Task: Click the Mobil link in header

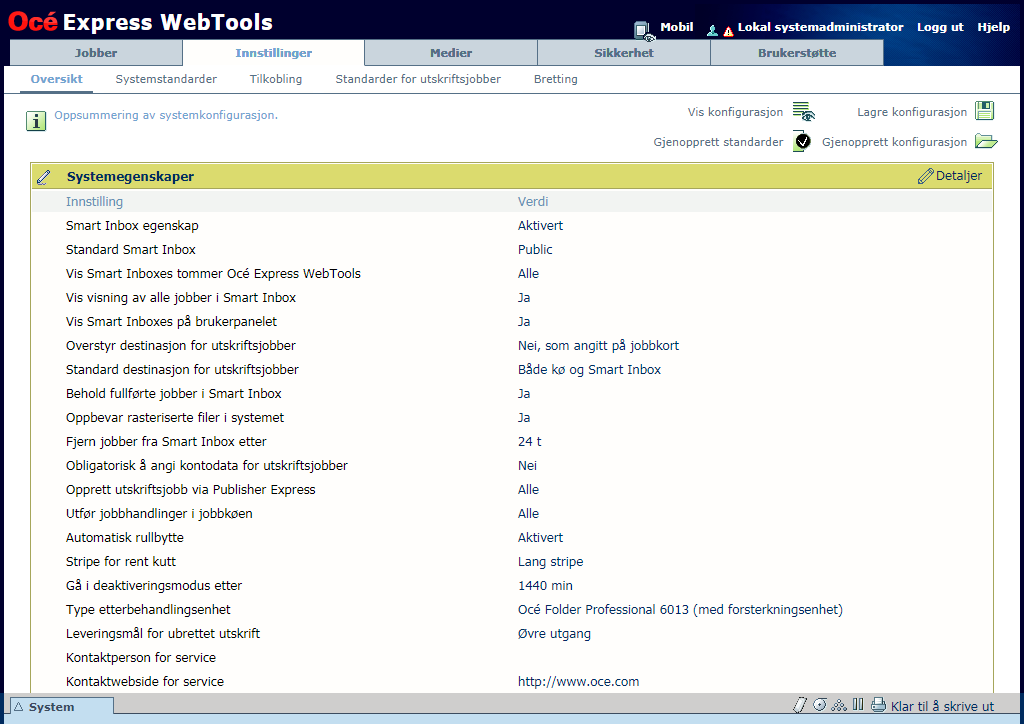Action: coord(677,27)
